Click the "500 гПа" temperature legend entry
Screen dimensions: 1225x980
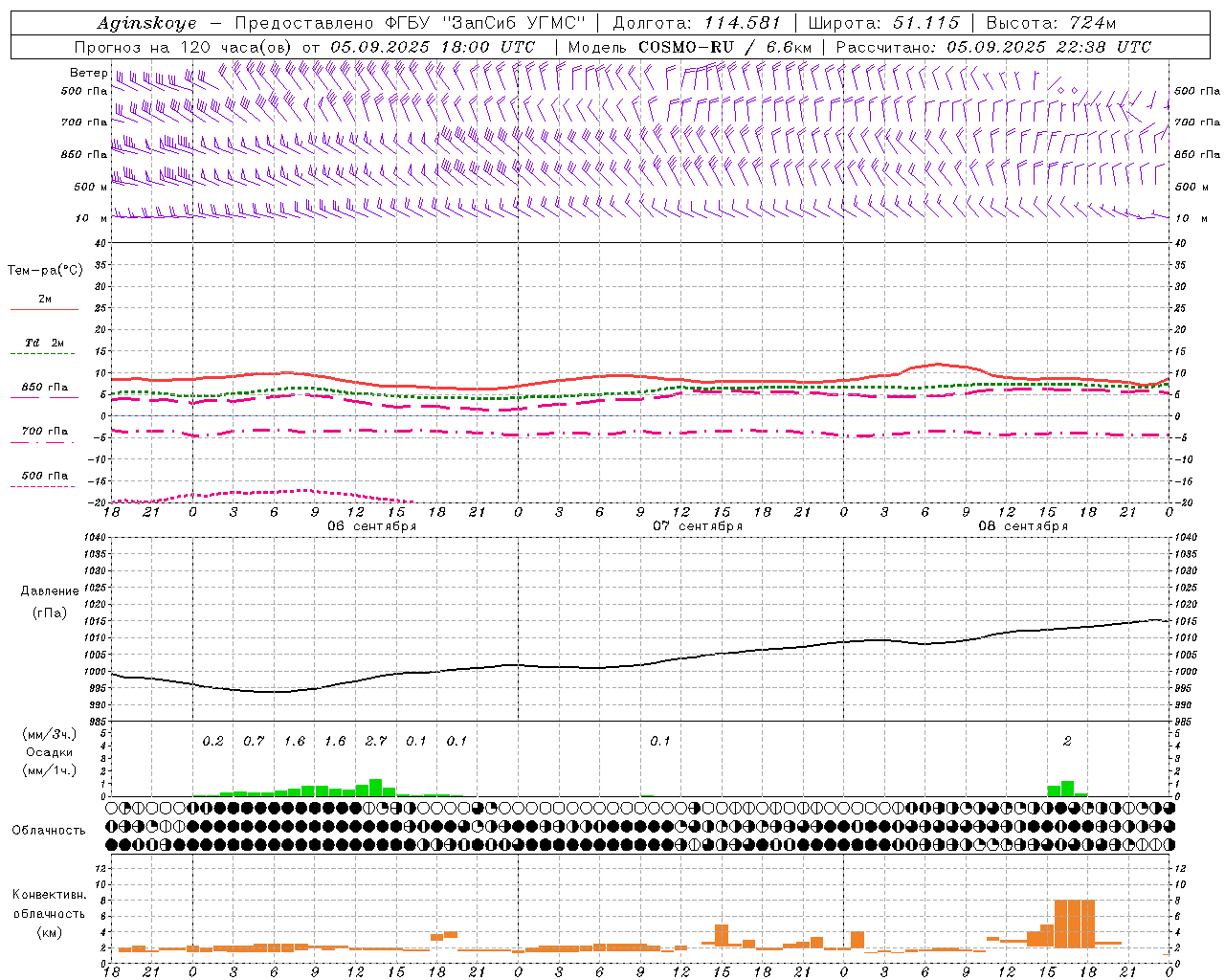coord(44,476)
